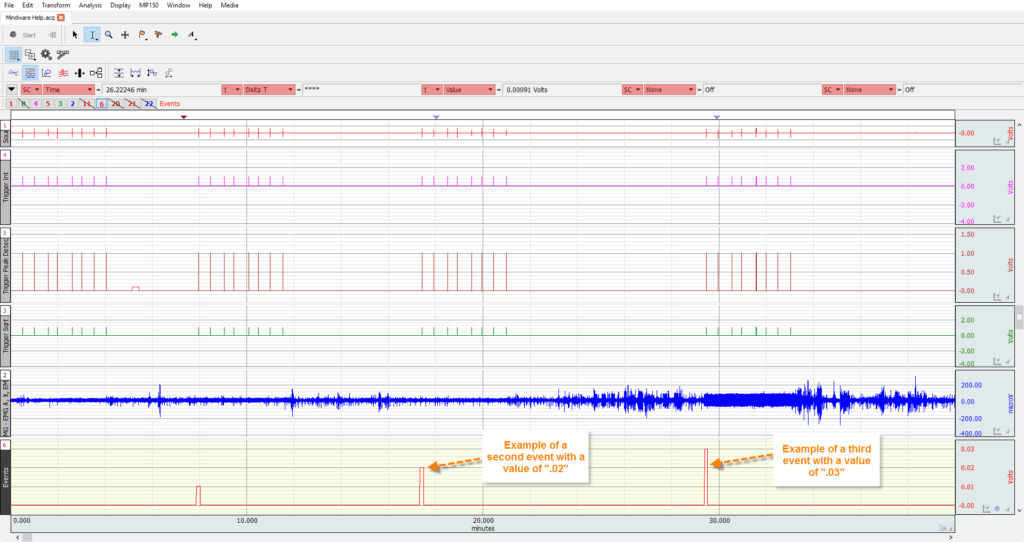Open the None dropdown showing first Off
This screenshot has width=1024, height=542.
tap(669, 89)
